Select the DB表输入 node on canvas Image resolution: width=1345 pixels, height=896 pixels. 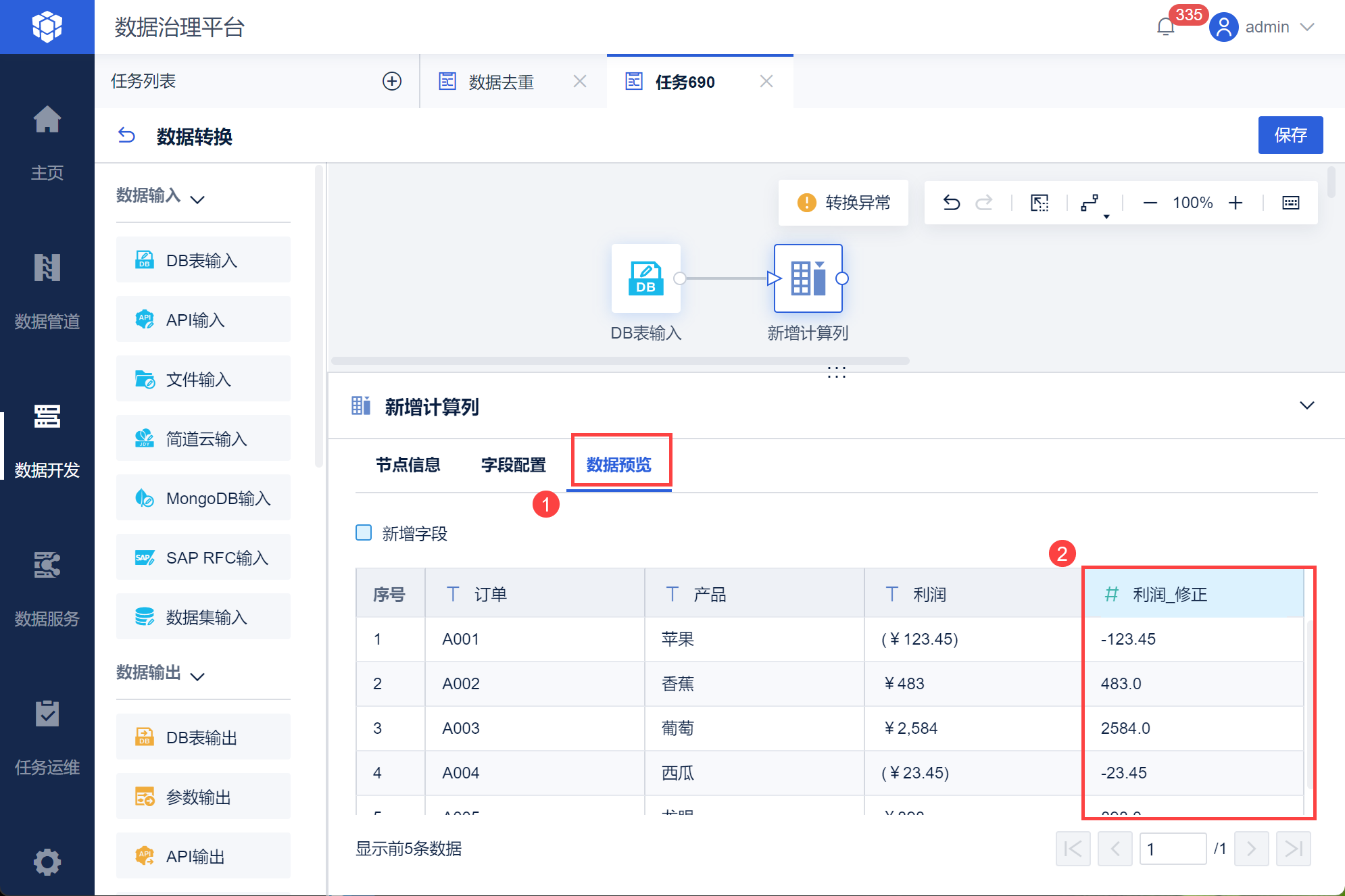coord(645,278)
